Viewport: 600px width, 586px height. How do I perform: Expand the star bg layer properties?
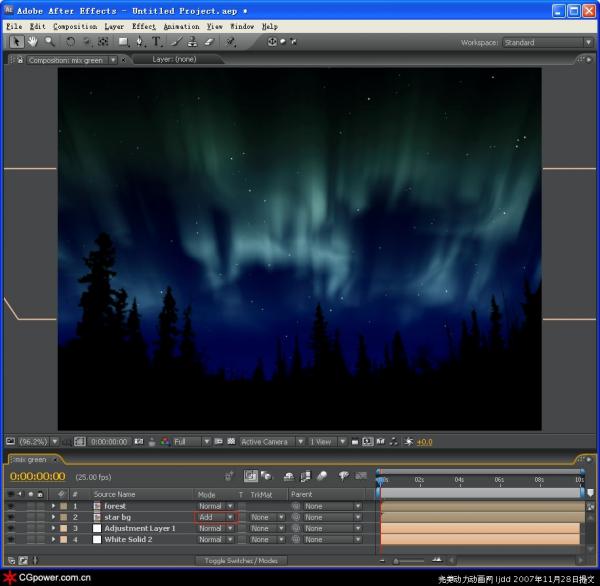(x=53, y=517)
